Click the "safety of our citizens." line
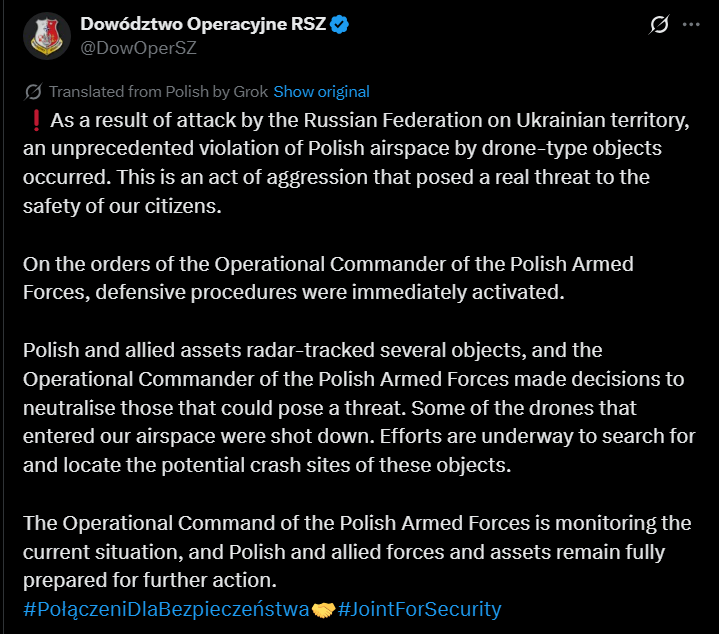Viewport: 719px width, 634px height. 122,206
